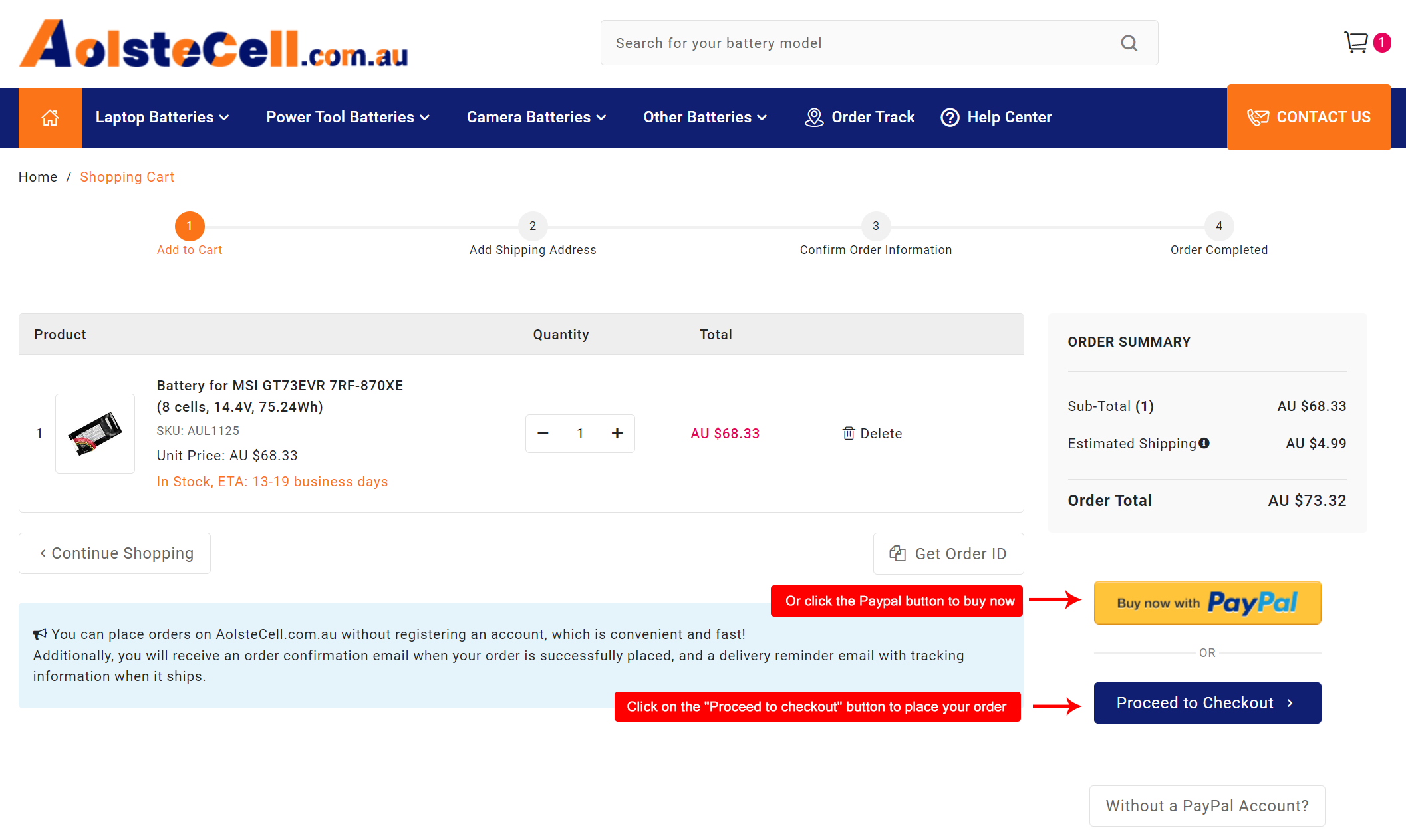Click the item total AU $68.33
1406x840 pixels.
click(725, 434)
